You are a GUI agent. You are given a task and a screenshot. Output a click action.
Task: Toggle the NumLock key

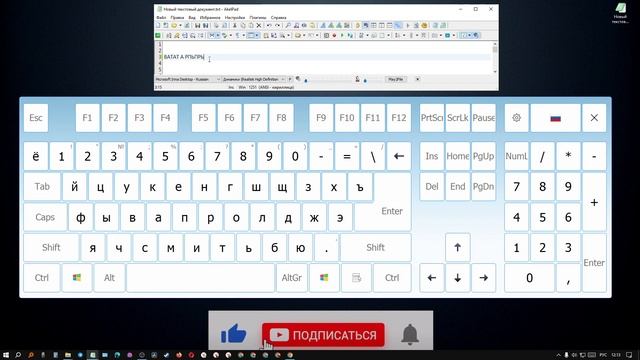[x=516, y=156]
